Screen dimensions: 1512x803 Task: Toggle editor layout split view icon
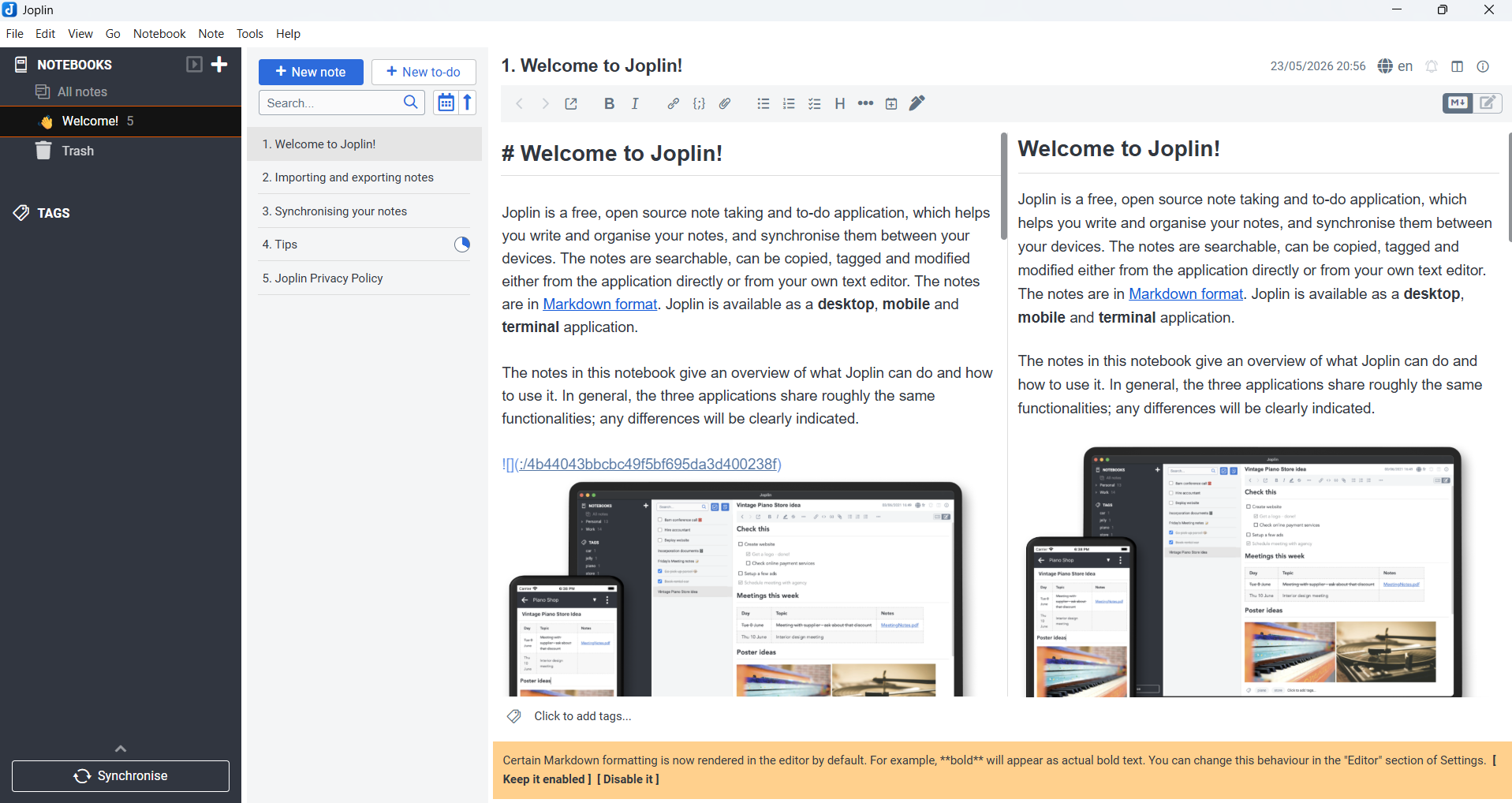click(x=1458, y=66)
